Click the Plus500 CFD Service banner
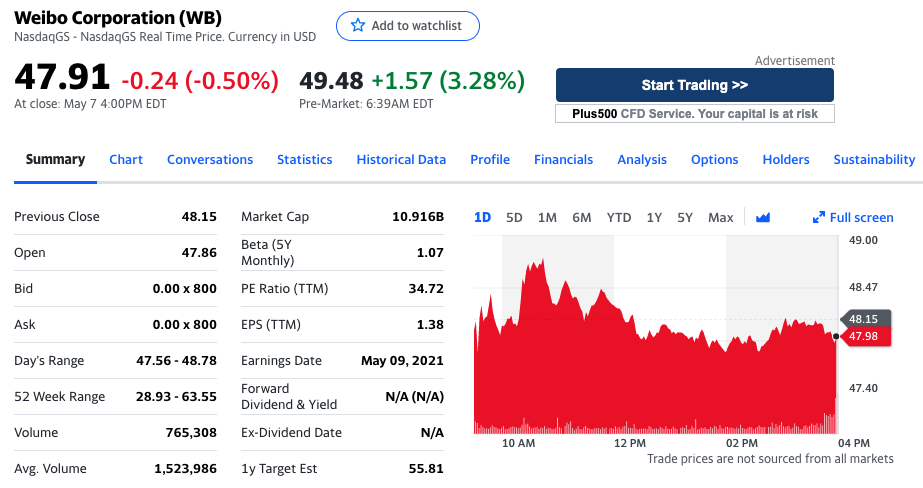923x488 pixels. pyautogui.click(x=695, y=114)
